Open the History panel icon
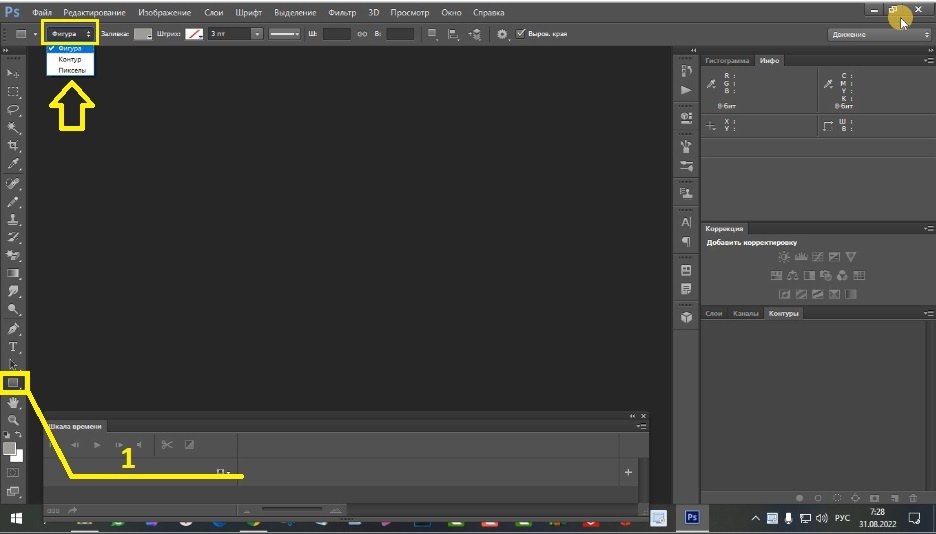Image resolution: width=936 pixels, height=534 pixels. [x=686, y=70]
